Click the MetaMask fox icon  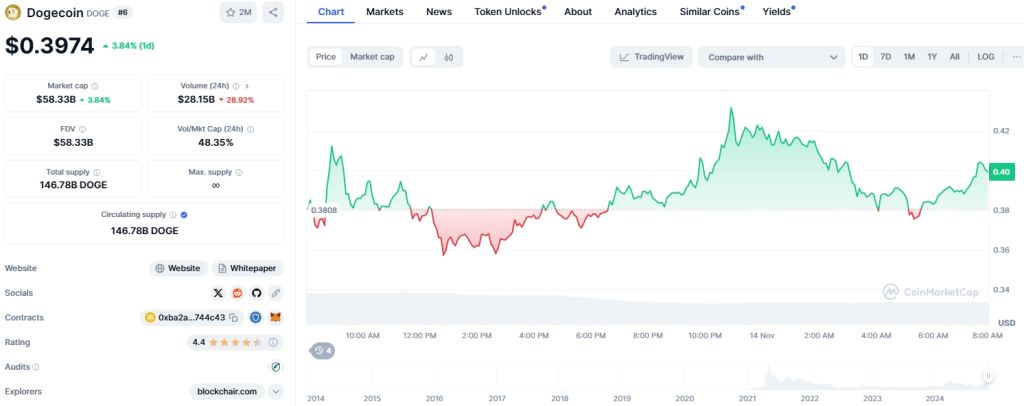click(x=276, y=317)
